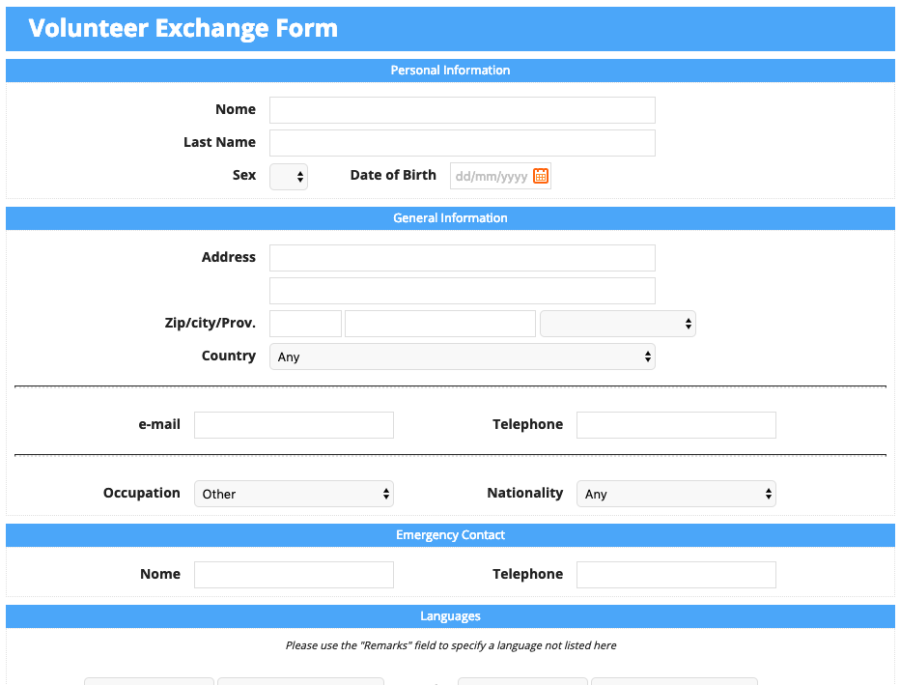Click the Personal Information section header
This screenshot has height=685, width=900.
pyautogui.click(x=450, y=70)
